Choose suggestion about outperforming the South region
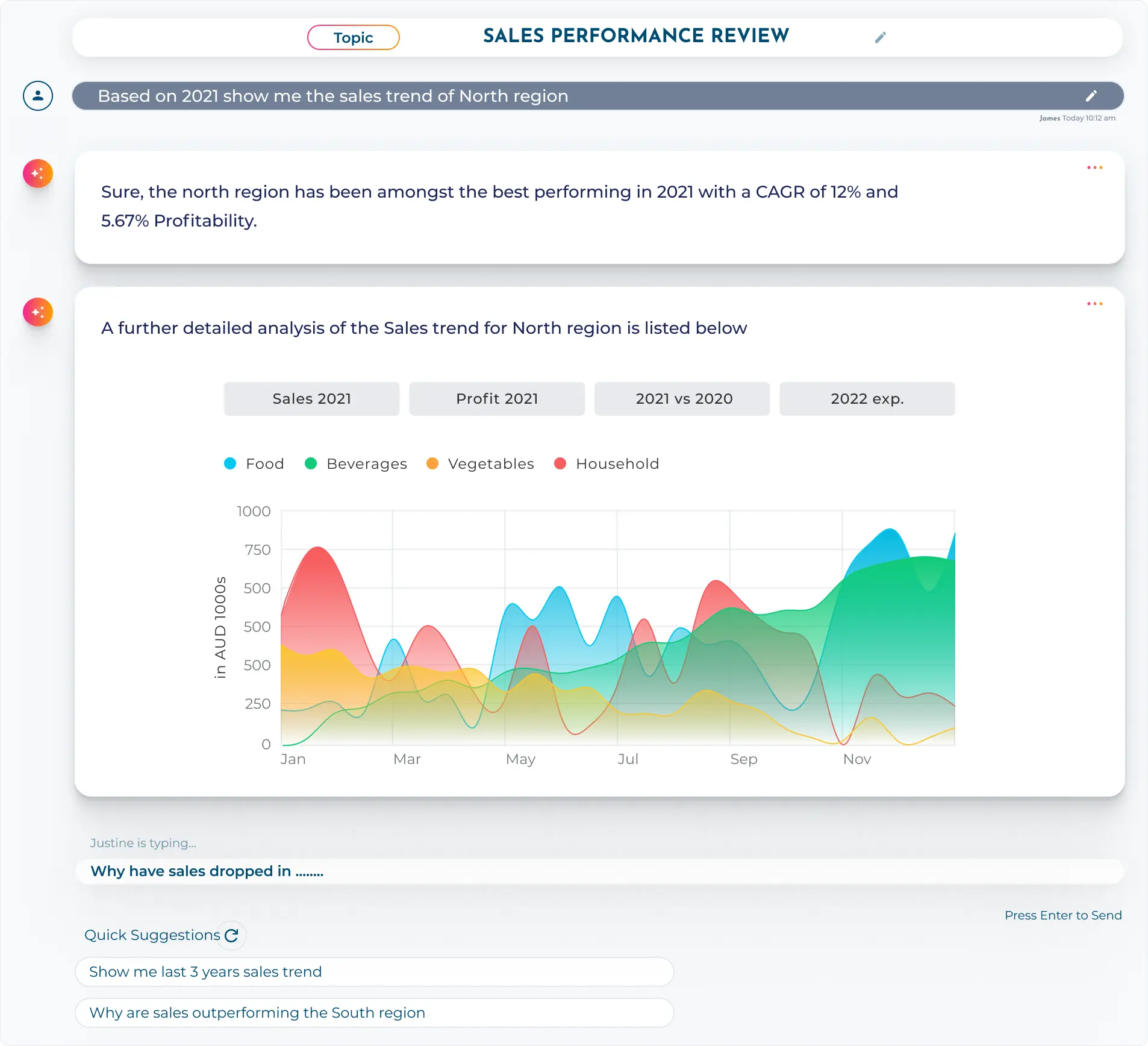Image resolution: width=1148 pixels, height=1046 pixels. coord(374,1012)
